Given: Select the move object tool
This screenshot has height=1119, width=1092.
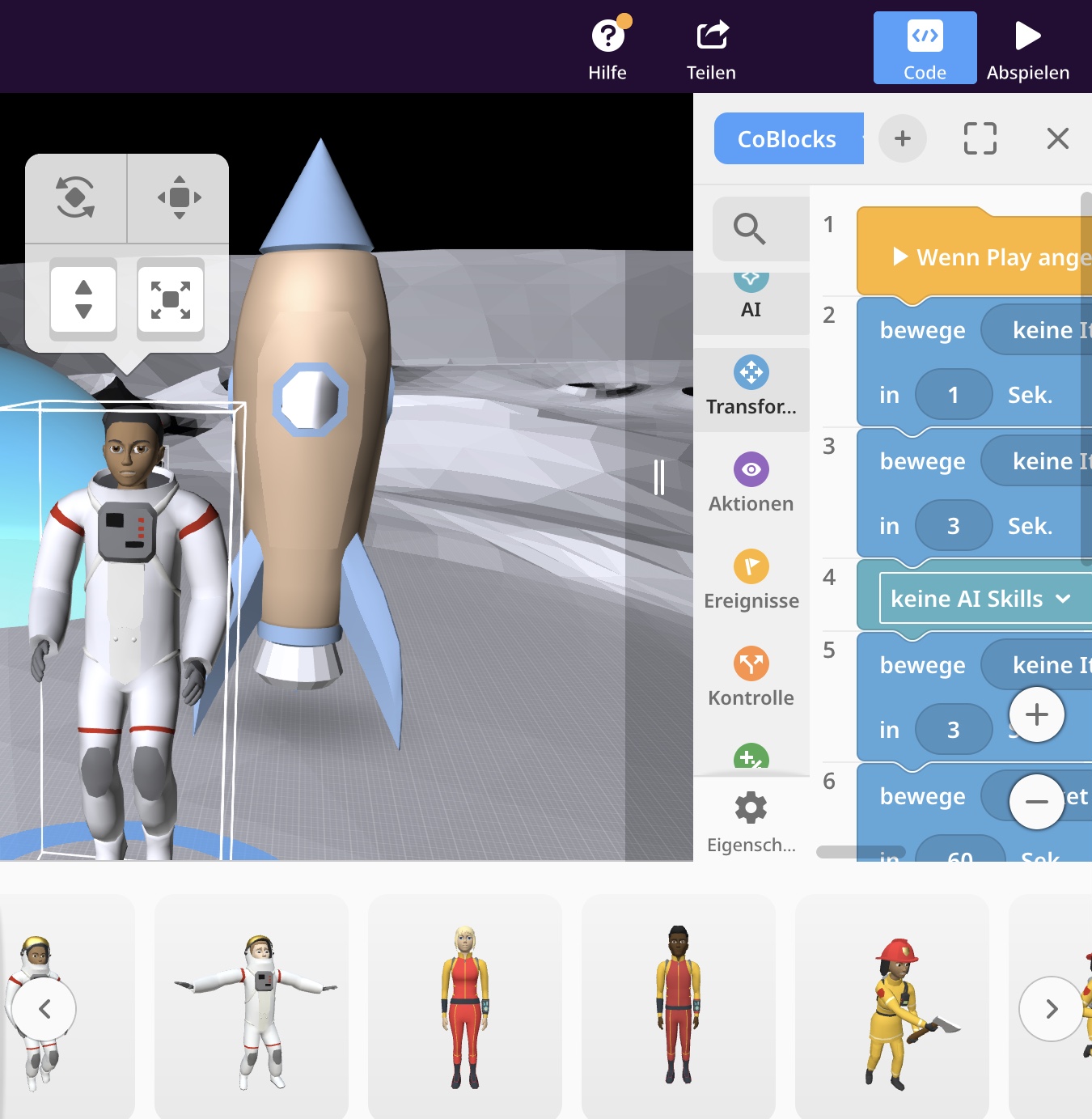Looking at the screenshot, I should click(179, 197).
